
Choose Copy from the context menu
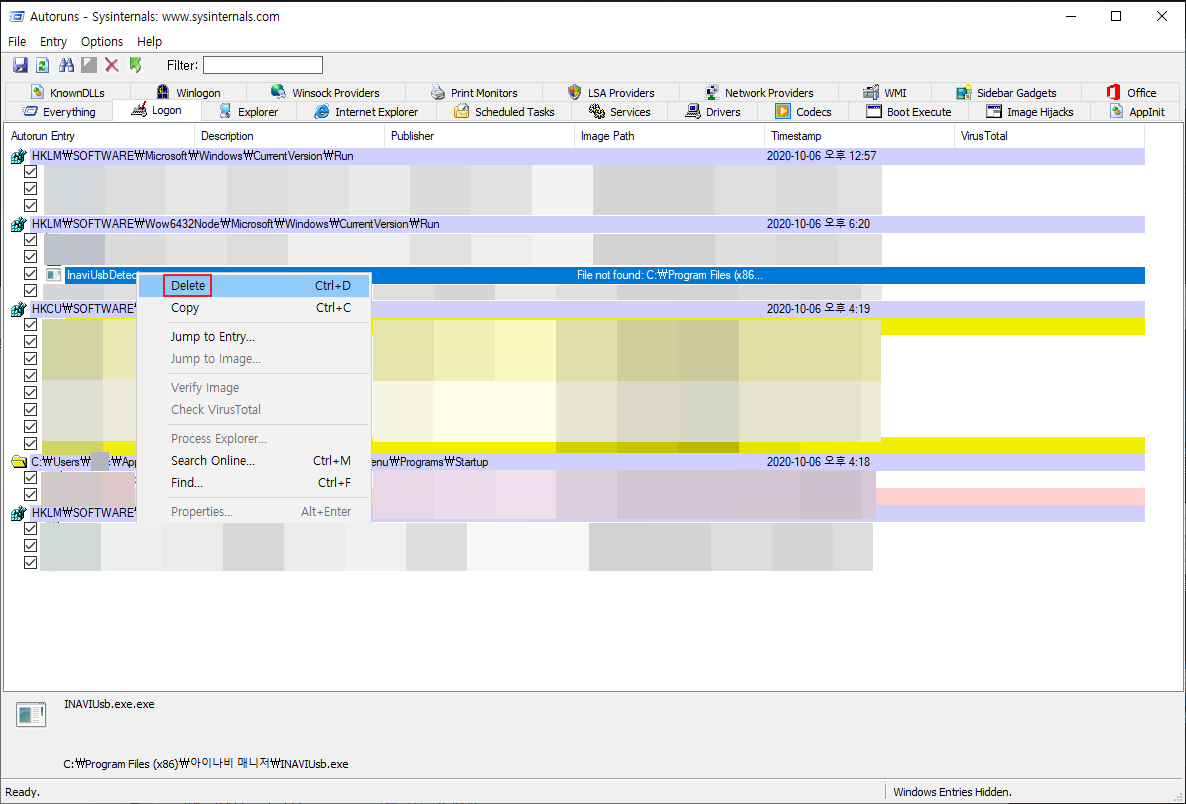click(x=254, y=308)
